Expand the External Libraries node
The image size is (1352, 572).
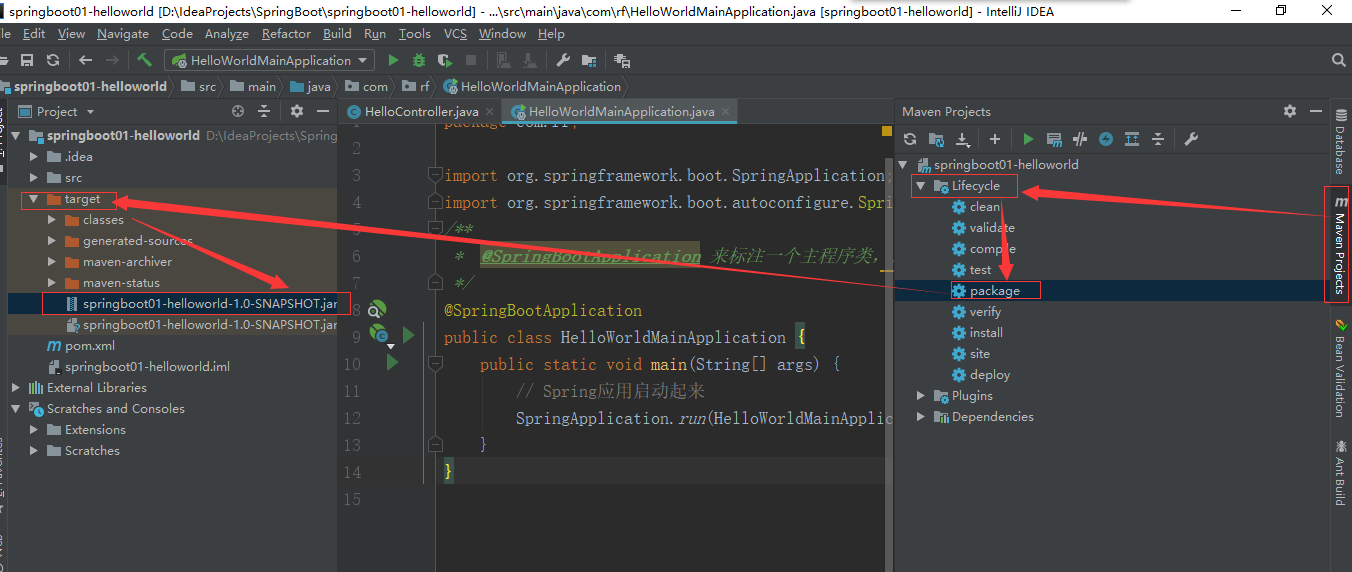click(16, 388)
